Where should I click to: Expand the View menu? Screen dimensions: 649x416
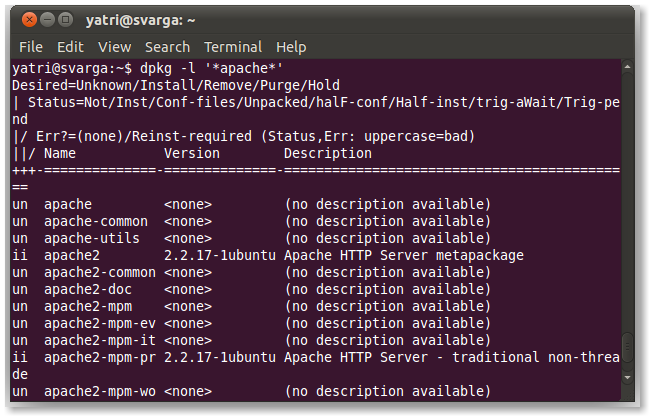pos(114,47)
